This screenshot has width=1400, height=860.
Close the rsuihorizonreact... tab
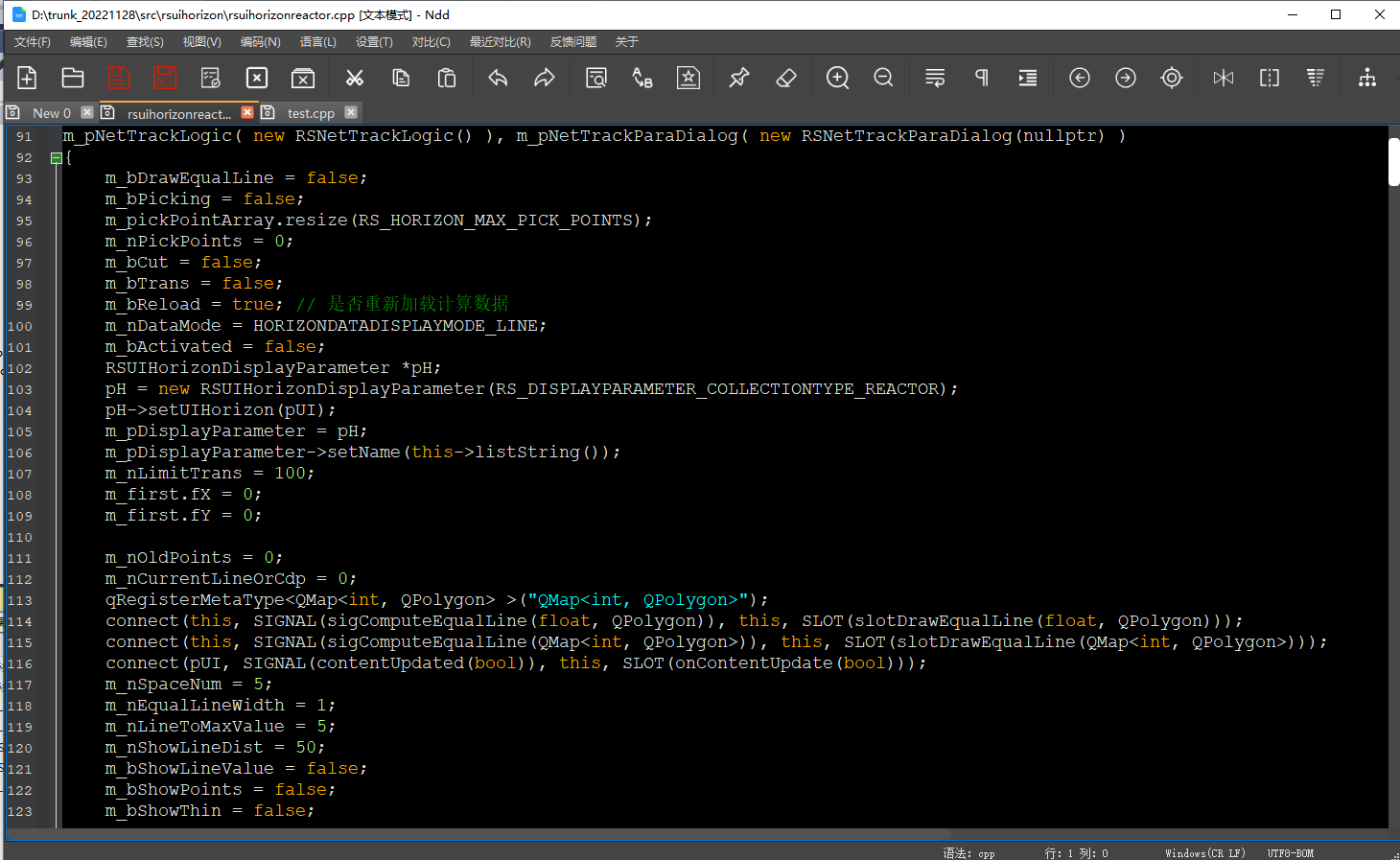click(247, 112)
